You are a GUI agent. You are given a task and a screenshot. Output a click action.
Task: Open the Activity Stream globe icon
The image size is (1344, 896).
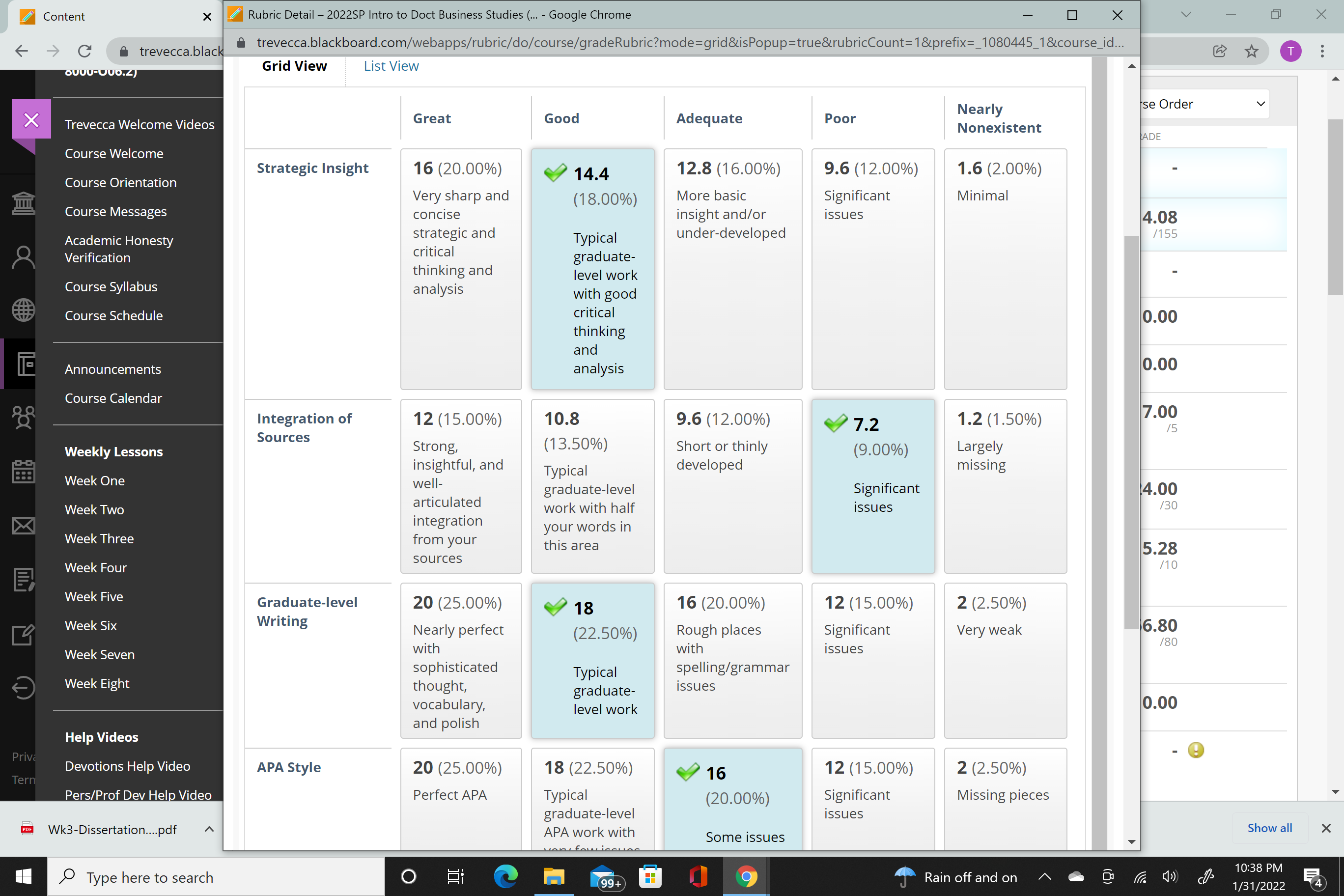coord(24,310)
